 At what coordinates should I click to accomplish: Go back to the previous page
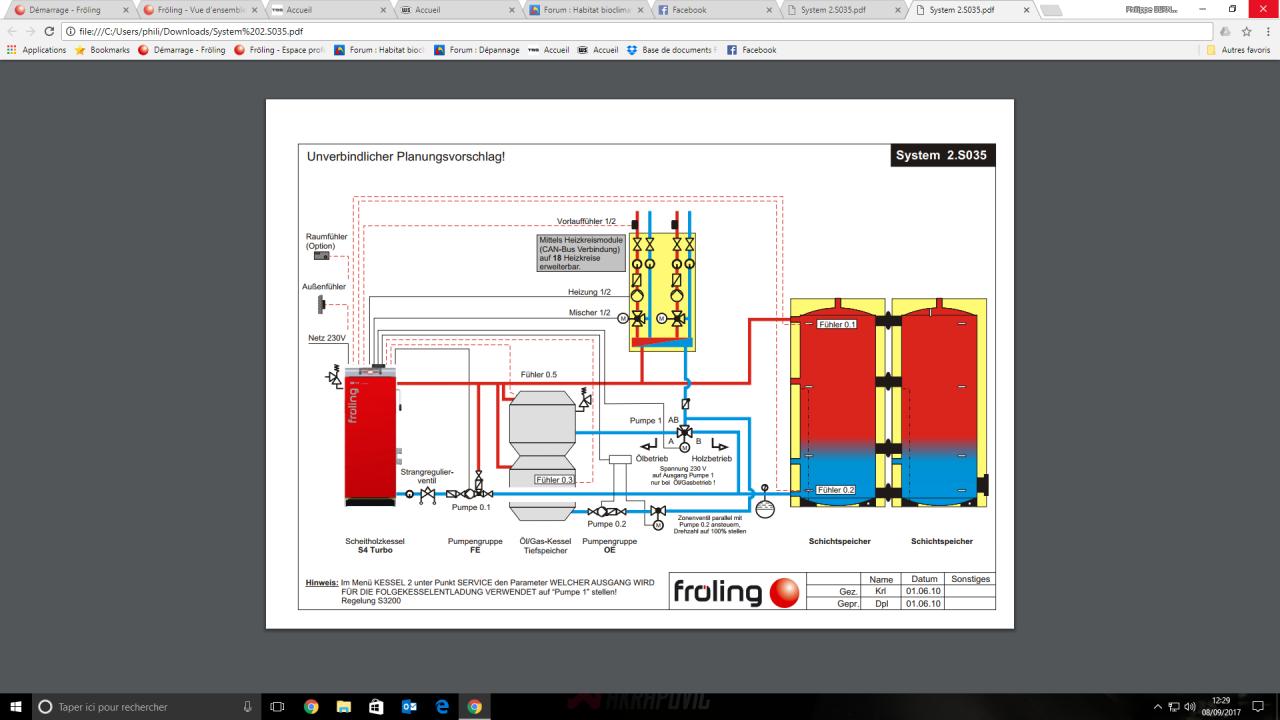point(13,31)
